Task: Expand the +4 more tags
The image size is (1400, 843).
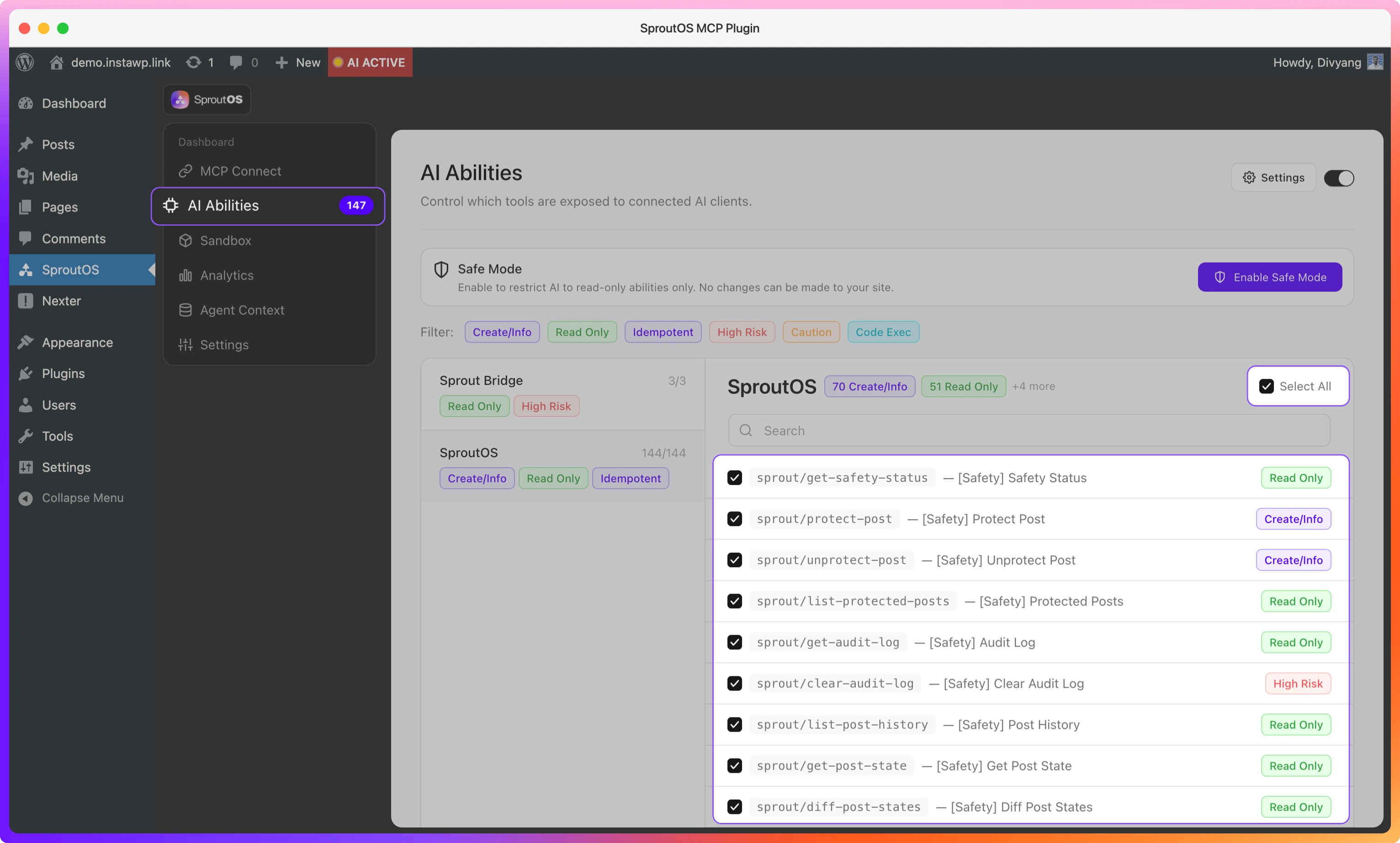Action: (1034, 387)
